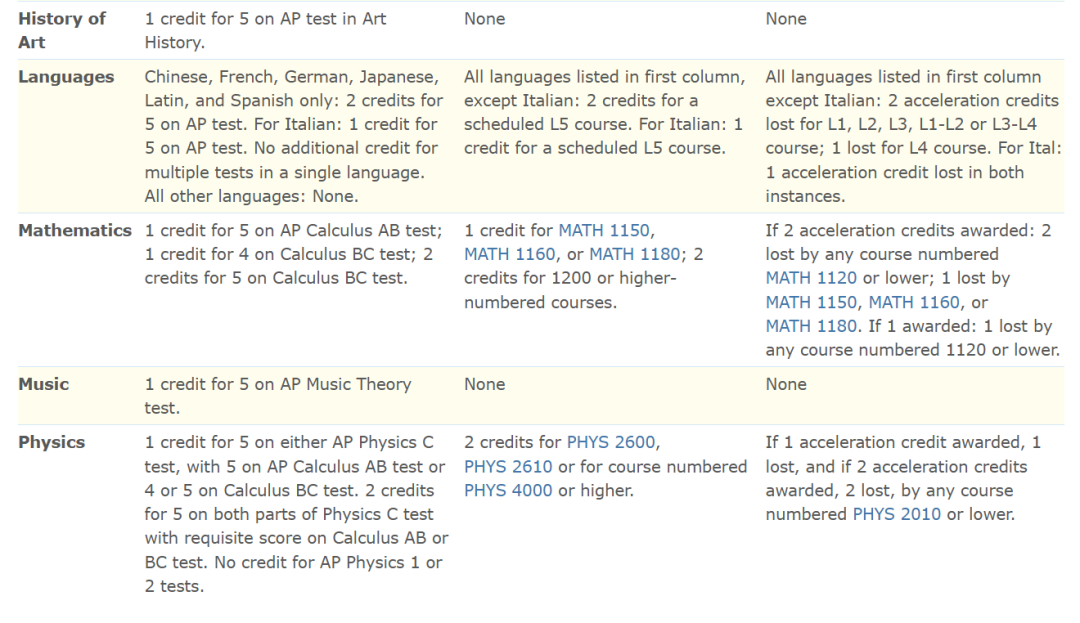
Task: Click the AP Art History credit text
Action: (x=265, y=30)
